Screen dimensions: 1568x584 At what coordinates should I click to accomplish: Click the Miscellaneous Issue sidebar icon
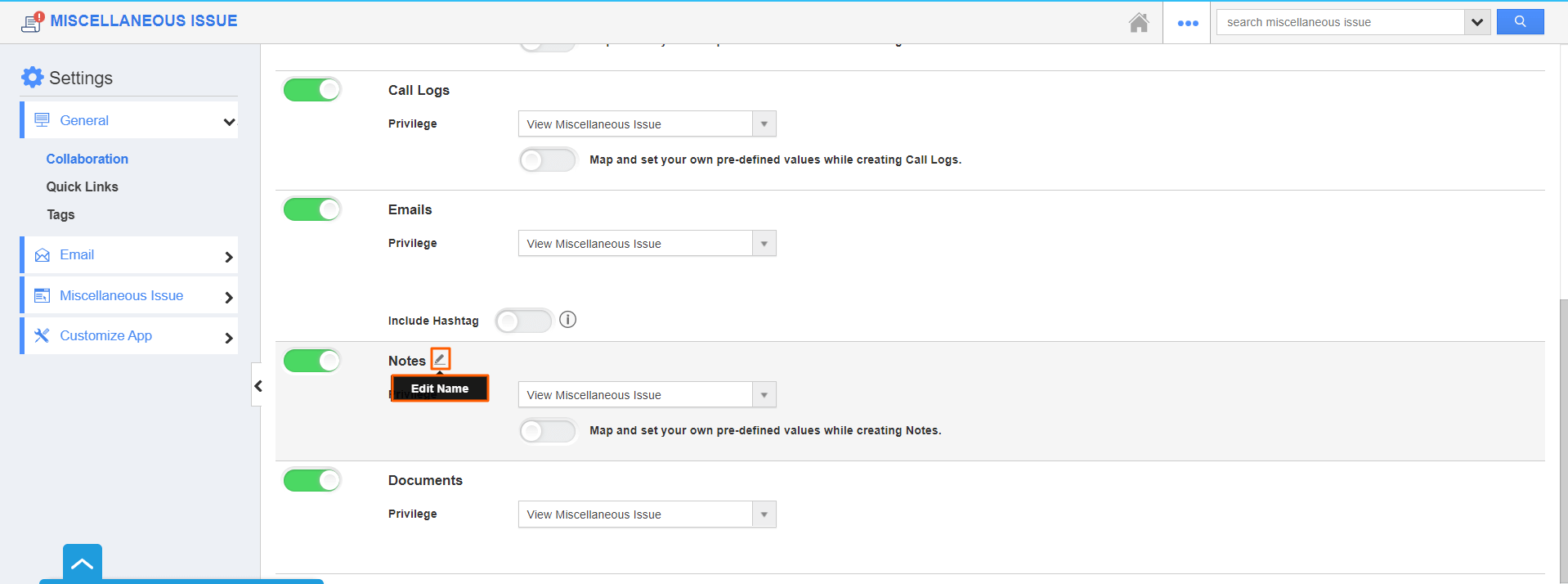click(x=42, y=295)
